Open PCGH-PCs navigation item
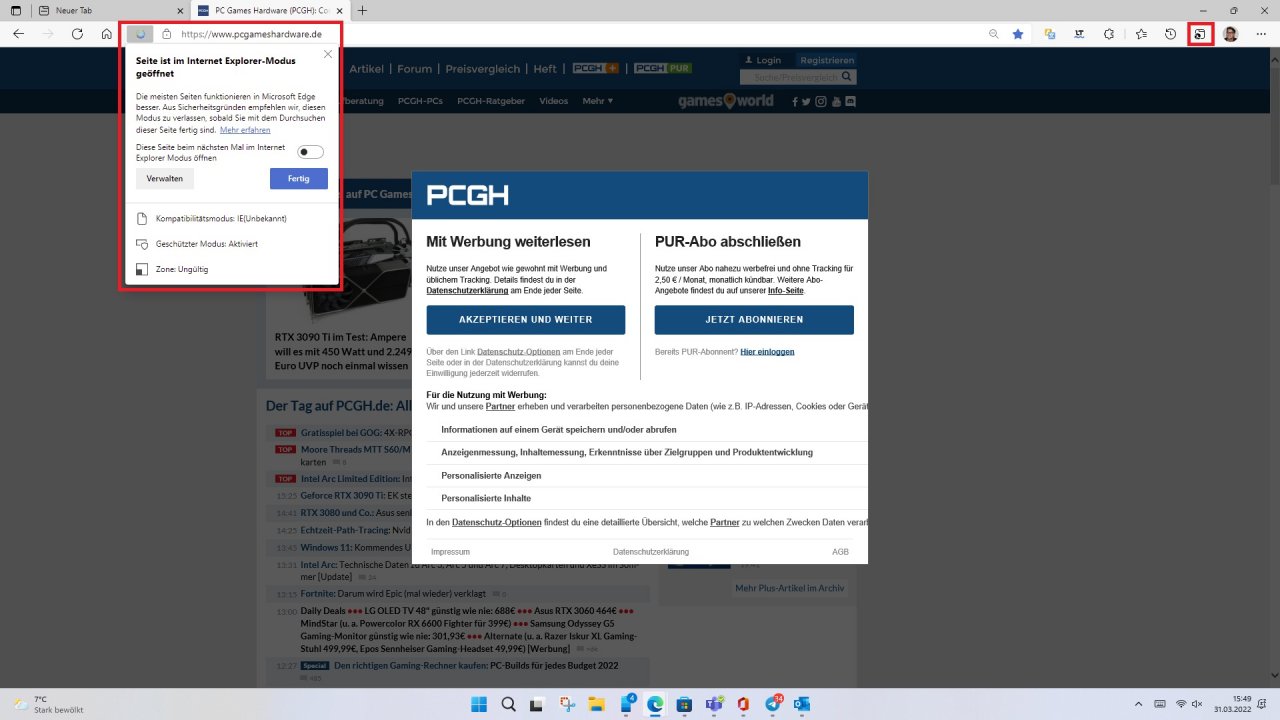Viewport: 1280px width, 720px height. (420, 101)
